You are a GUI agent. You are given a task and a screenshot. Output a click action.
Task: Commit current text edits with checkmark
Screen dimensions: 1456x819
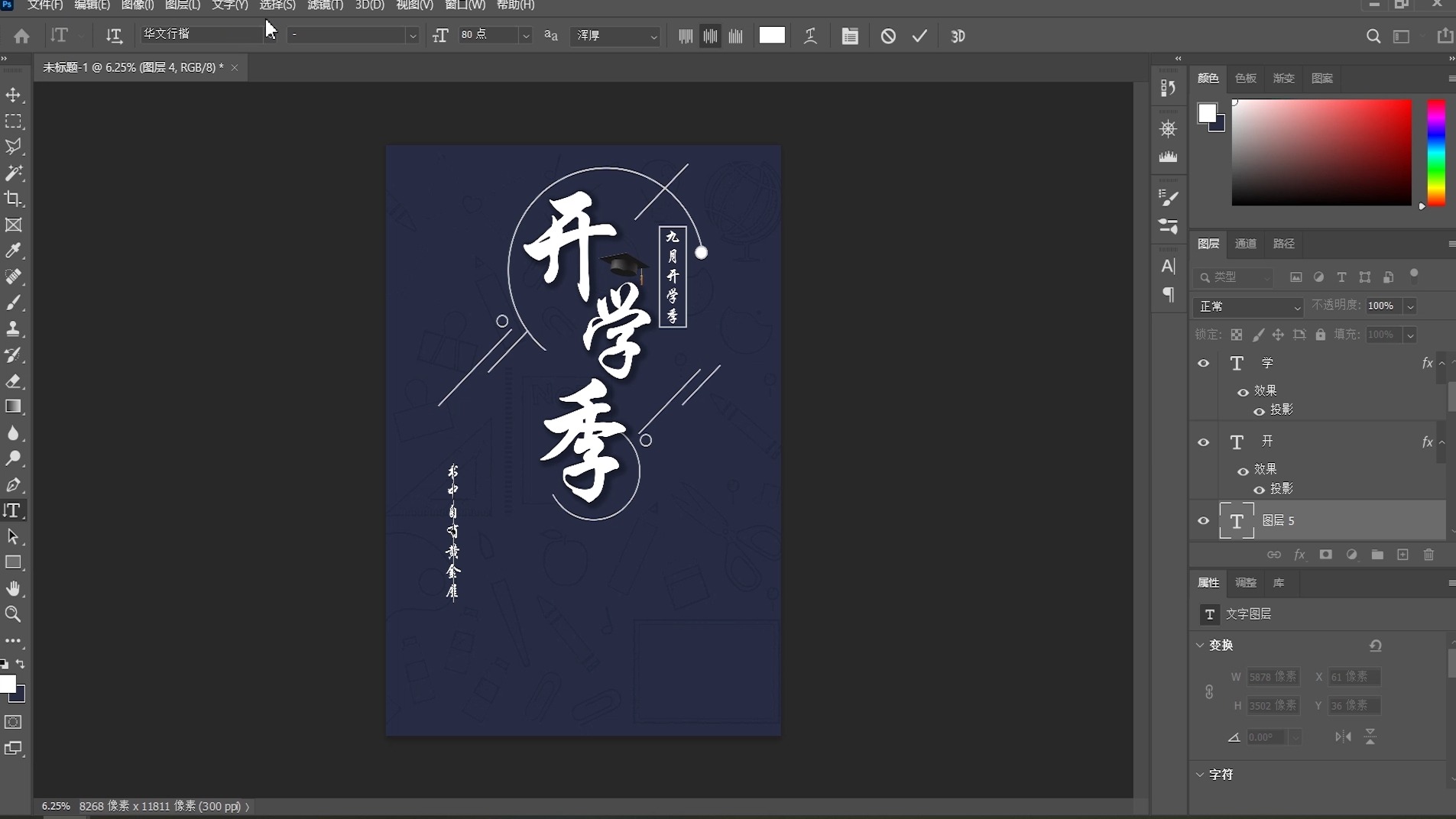(x=919, y=36)
